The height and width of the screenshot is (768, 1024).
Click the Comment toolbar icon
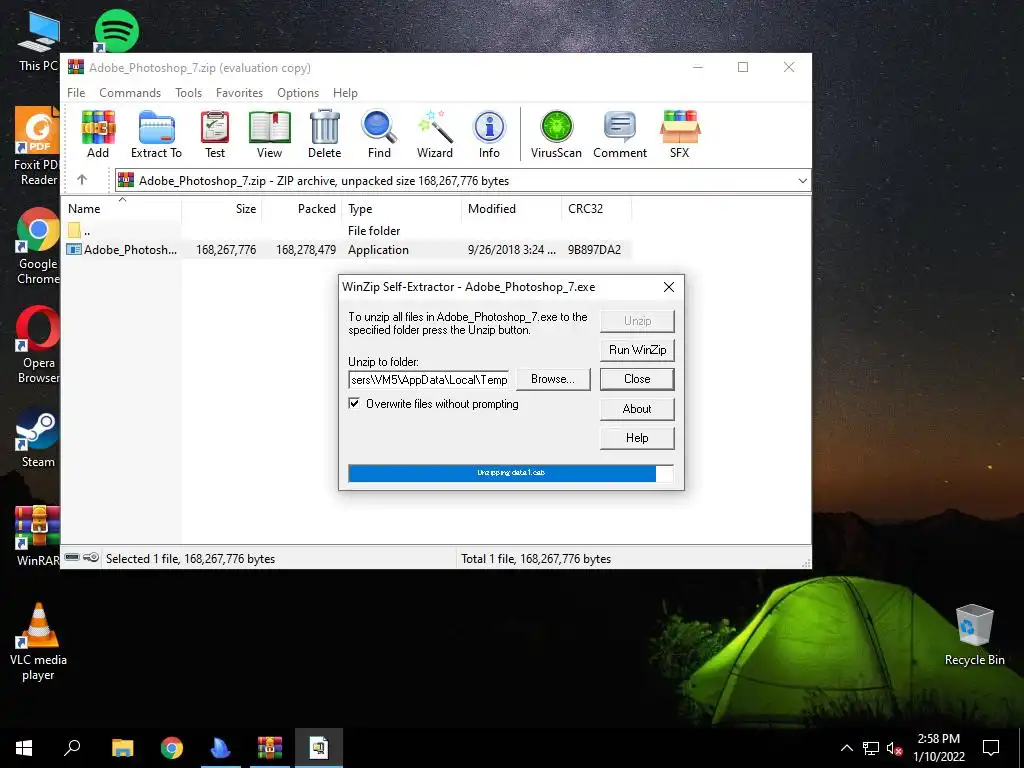(620, 134)
